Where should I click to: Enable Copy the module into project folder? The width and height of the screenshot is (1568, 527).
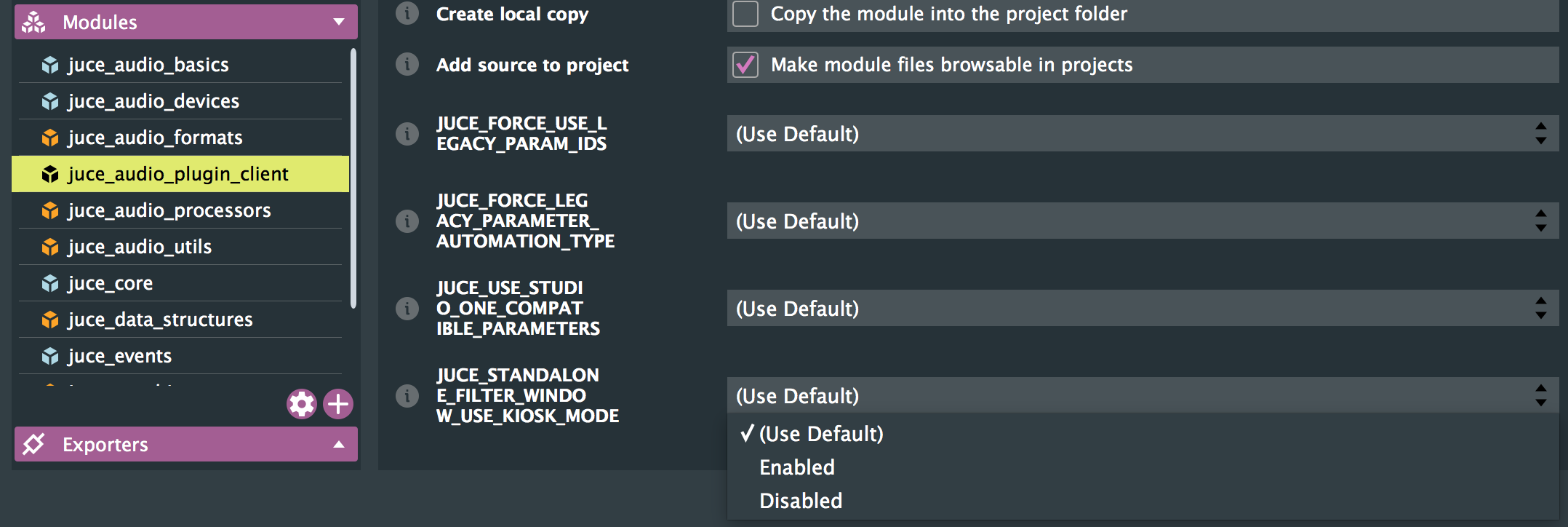745,14
